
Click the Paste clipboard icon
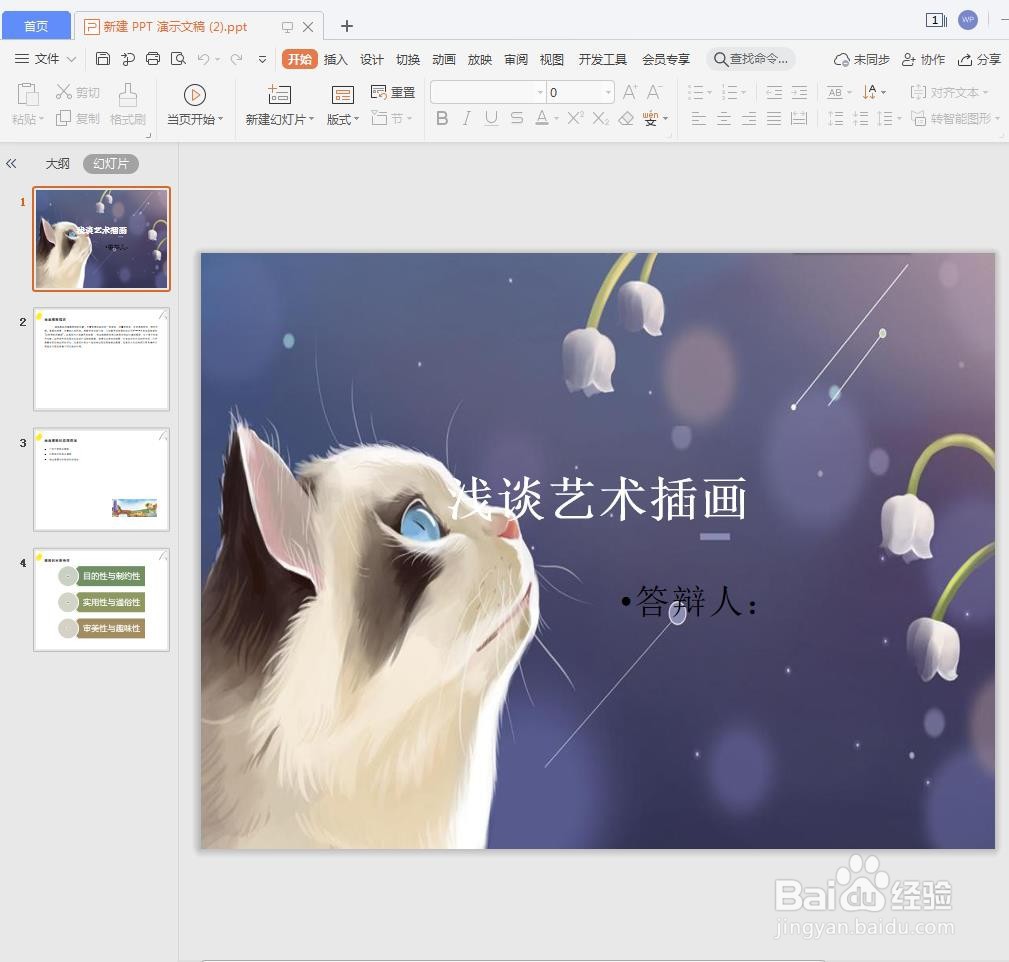tap(27, 95)
